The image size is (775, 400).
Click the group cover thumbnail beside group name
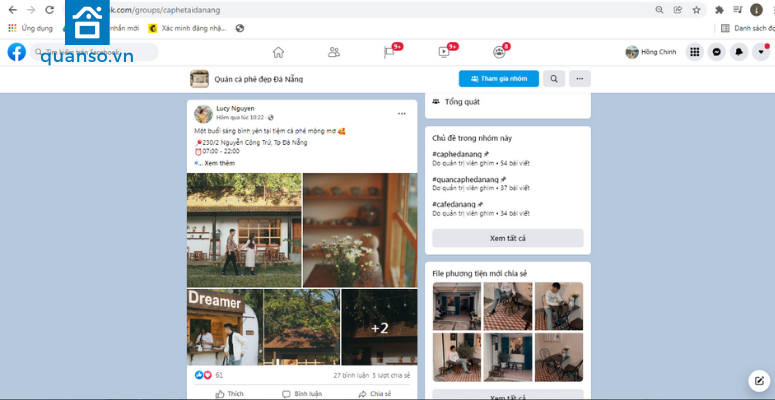click(199, 79)
